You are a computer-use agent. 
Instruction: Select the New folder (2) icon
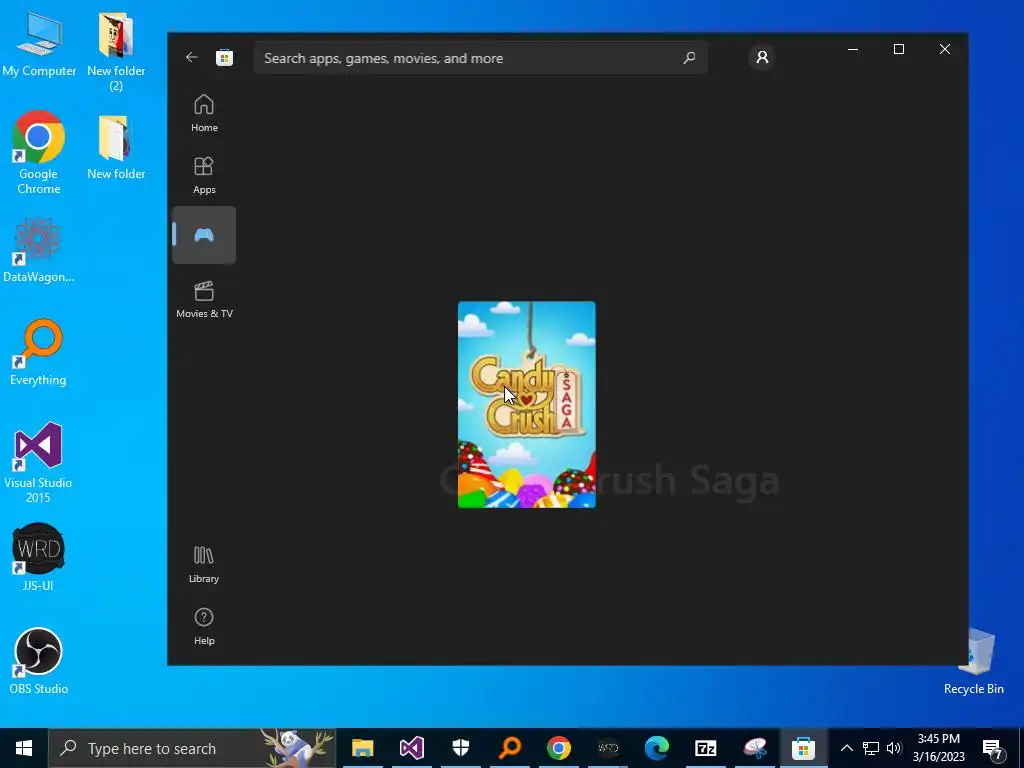tap(116, 52)
